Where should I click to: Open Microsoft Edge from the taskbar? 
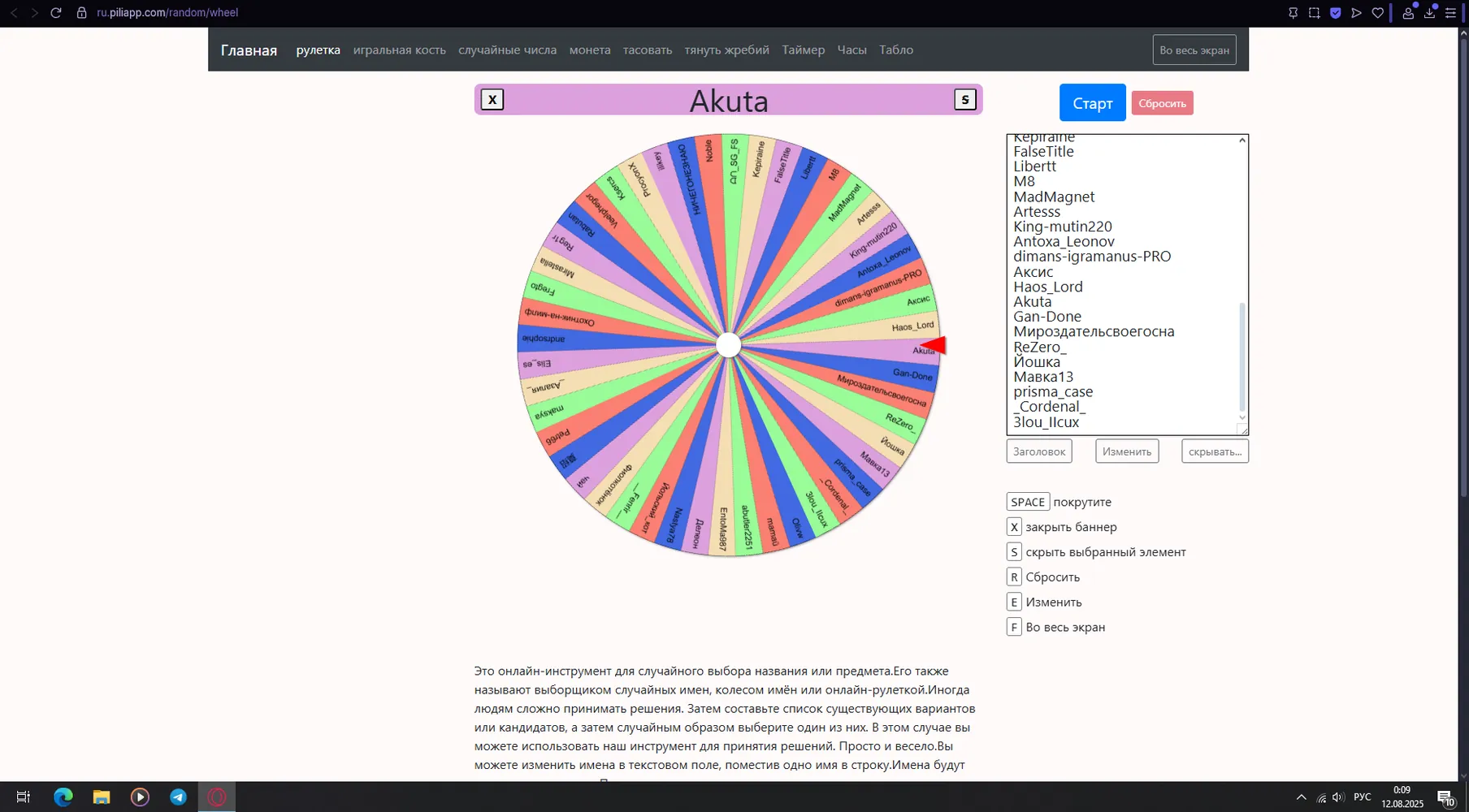(x=63, y=797)
